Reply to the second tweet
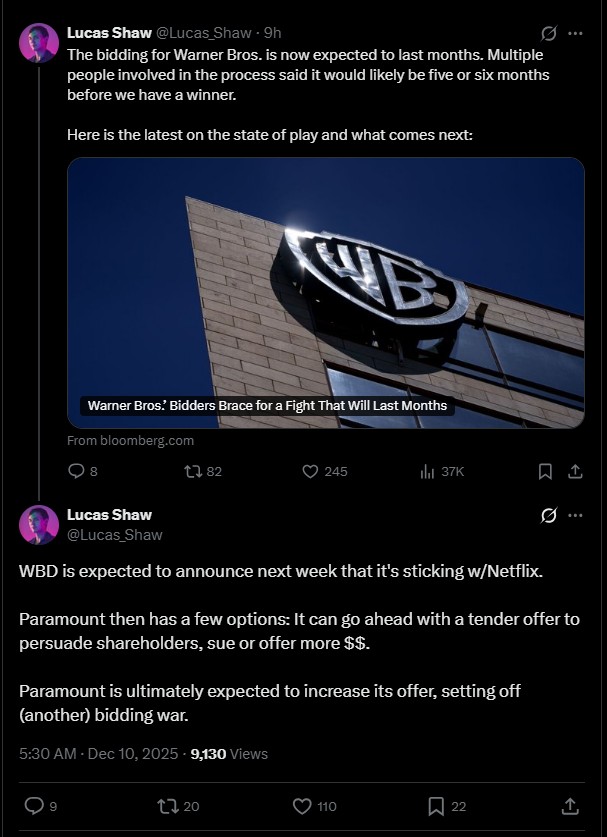 click(x=34, y=805)
